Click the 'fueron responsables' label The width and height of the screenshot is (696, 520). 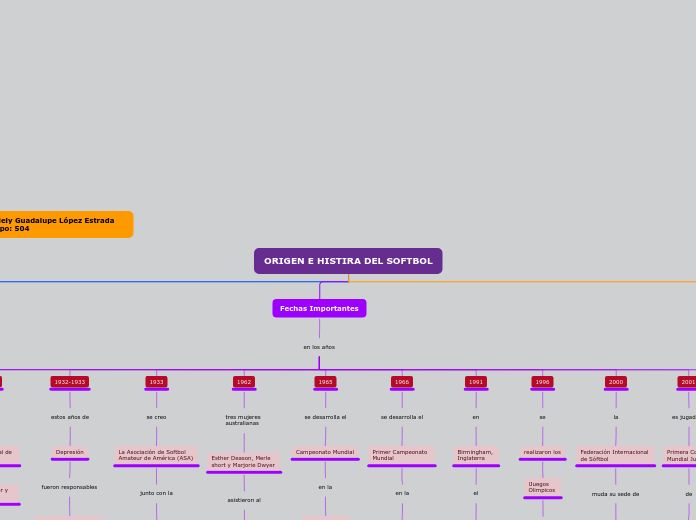point(69,487)
